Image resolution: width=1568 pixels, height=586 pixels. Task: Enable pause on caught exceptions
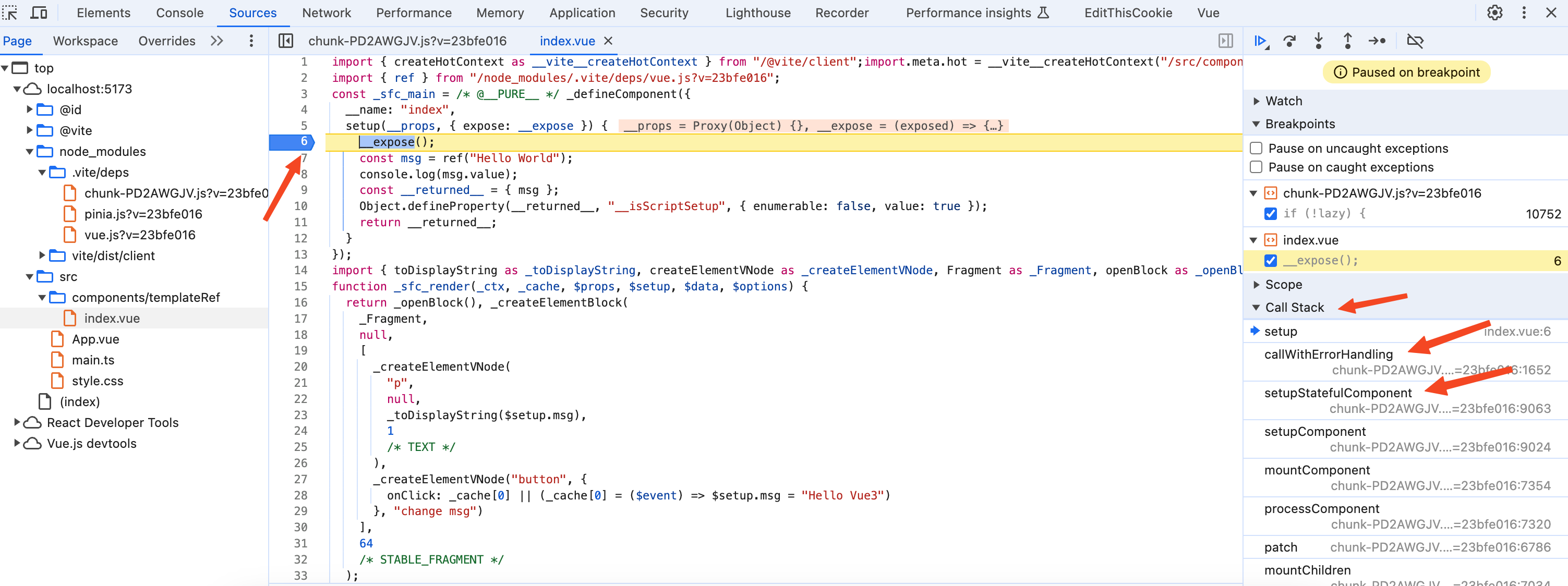(x=1256, y=167)
